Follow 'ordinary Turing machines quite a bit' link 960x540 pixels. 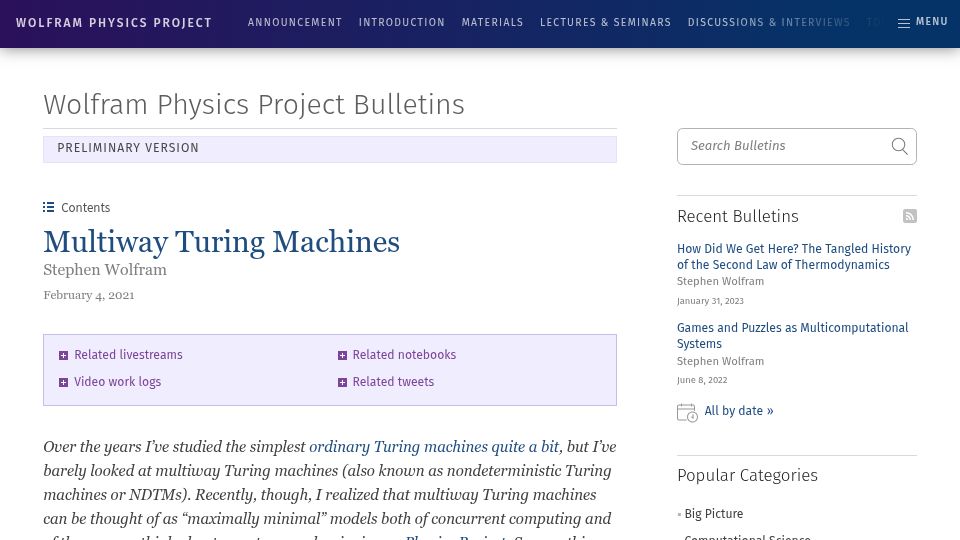434,446
